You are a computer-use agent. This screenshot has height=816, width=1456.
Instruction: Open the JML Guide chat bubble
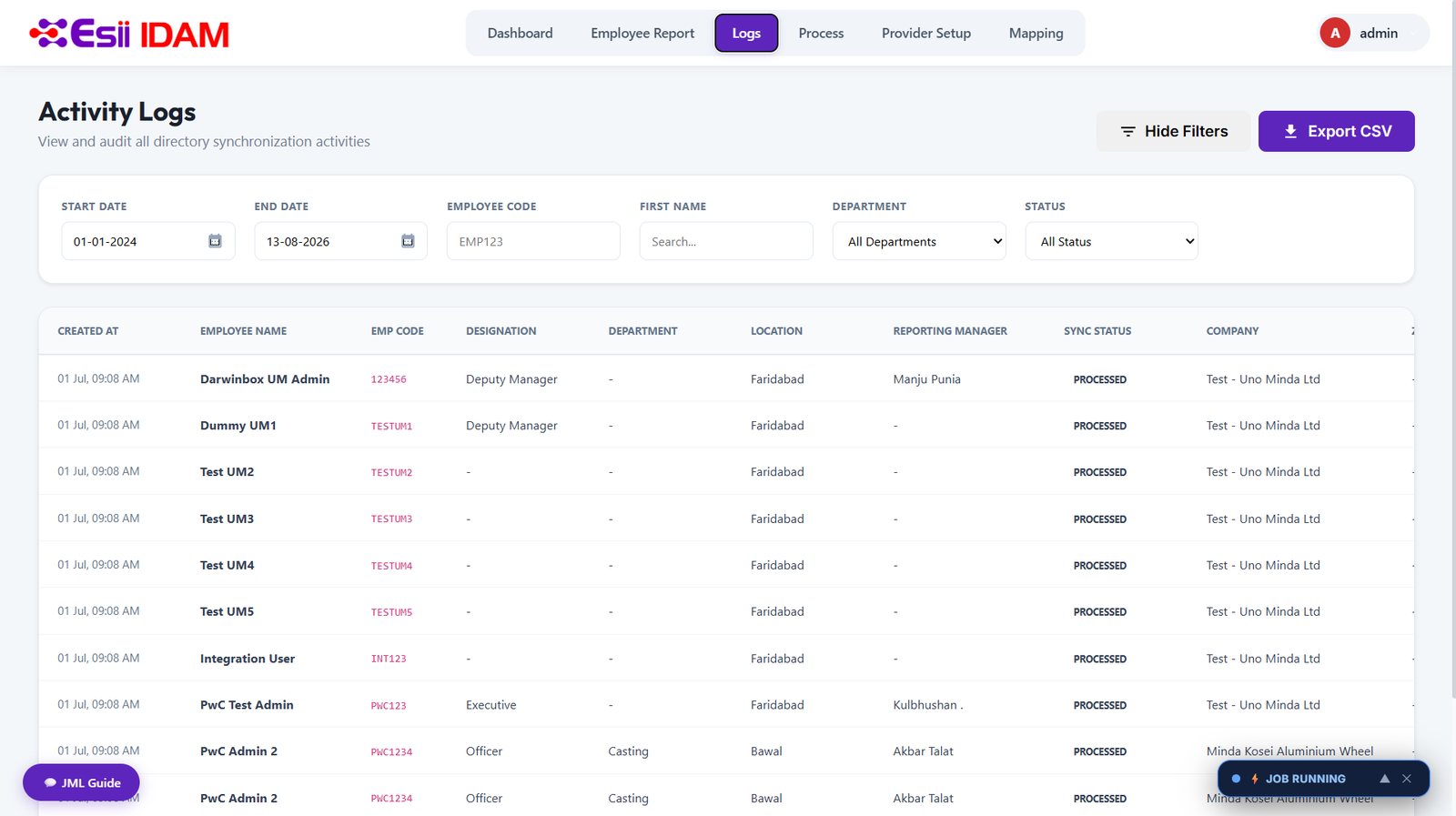click(81, 782)
